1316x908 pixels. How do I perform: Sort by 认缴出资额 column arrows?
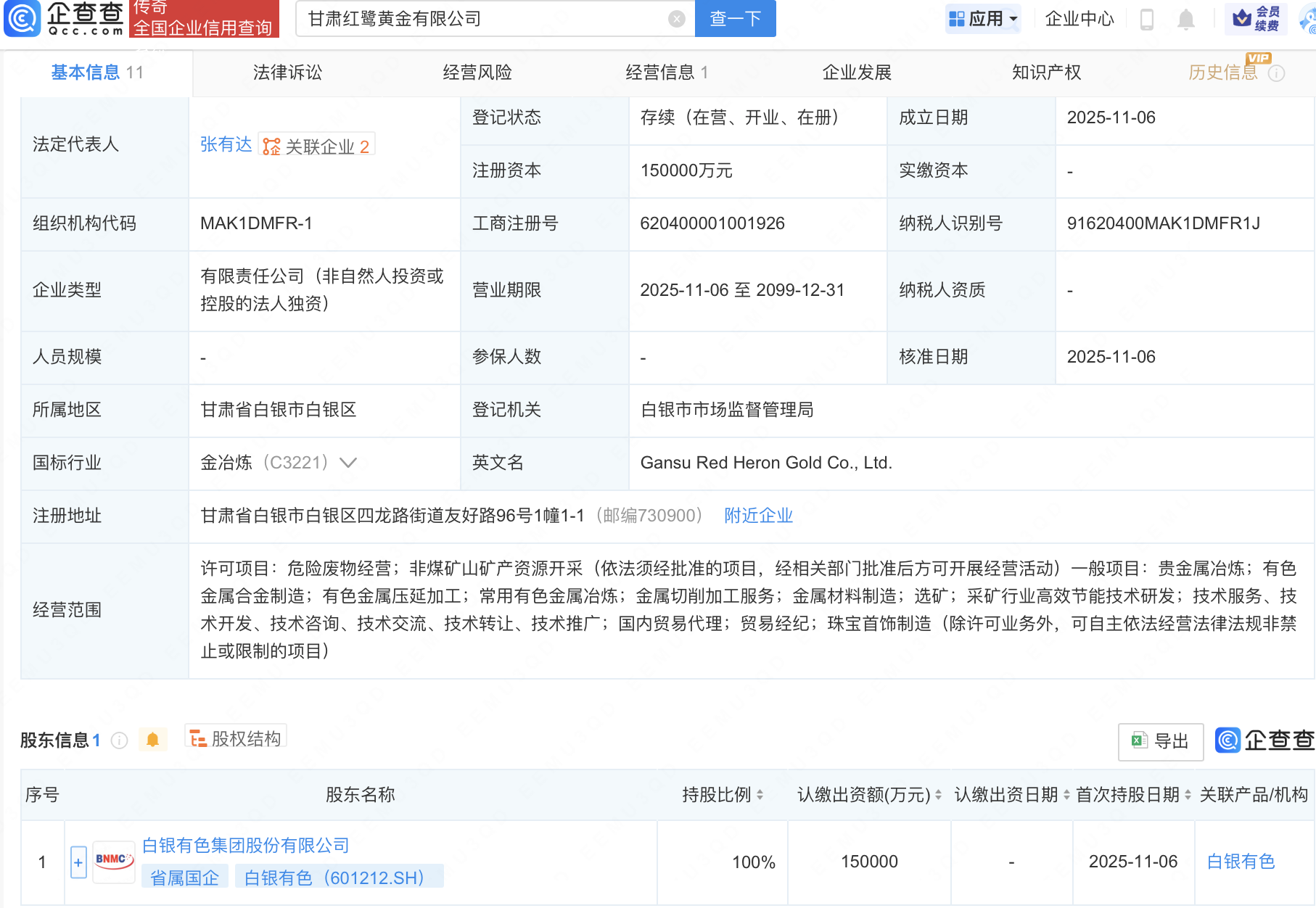point(938,795)
